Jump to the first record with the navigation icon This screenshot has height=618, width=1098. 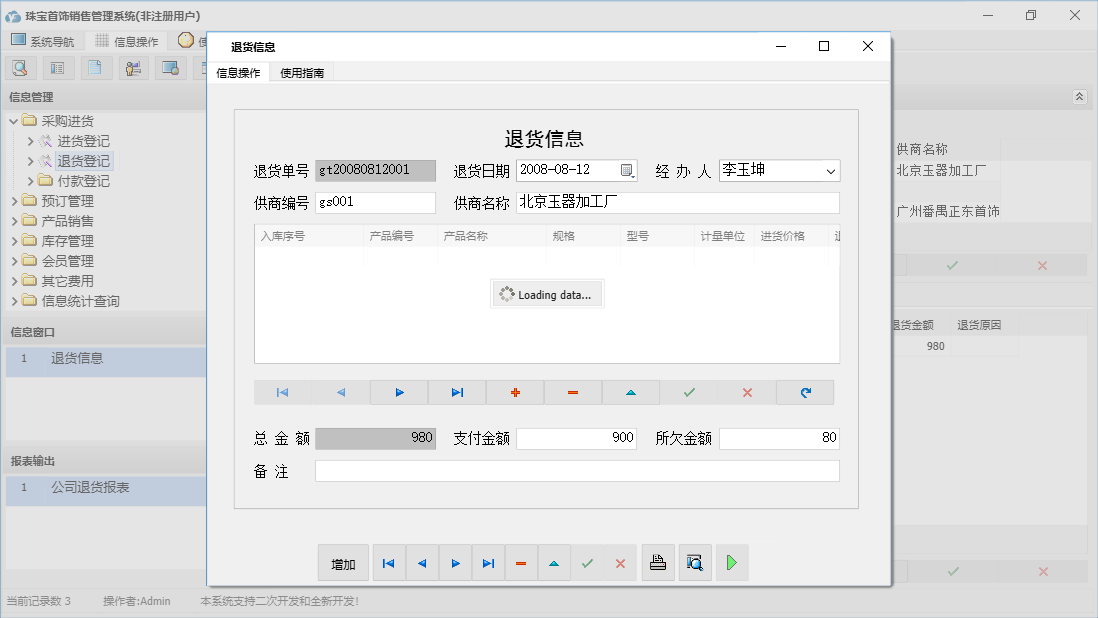pyautogui.click(x=281, y=392)
